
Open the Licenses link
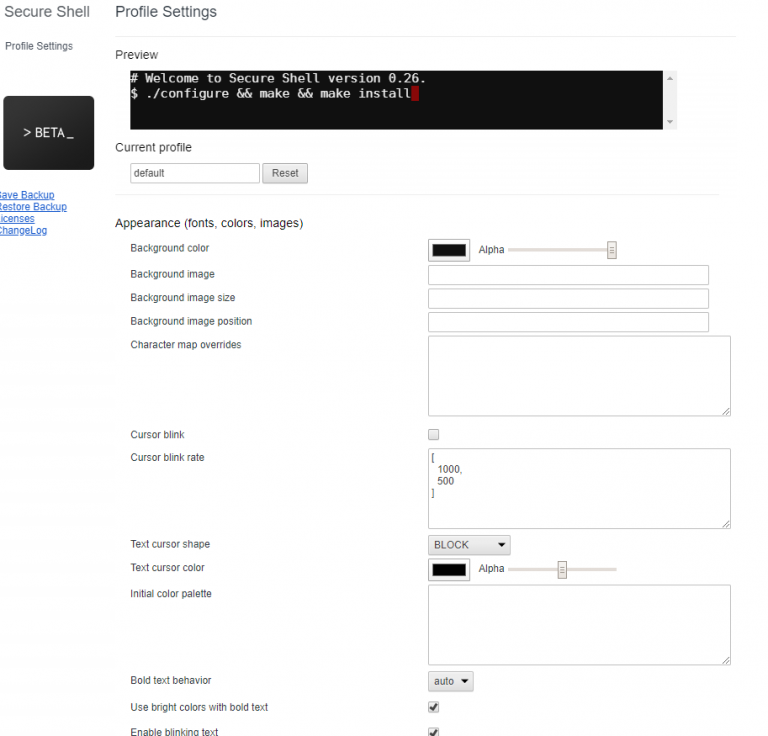click(17, 218)
